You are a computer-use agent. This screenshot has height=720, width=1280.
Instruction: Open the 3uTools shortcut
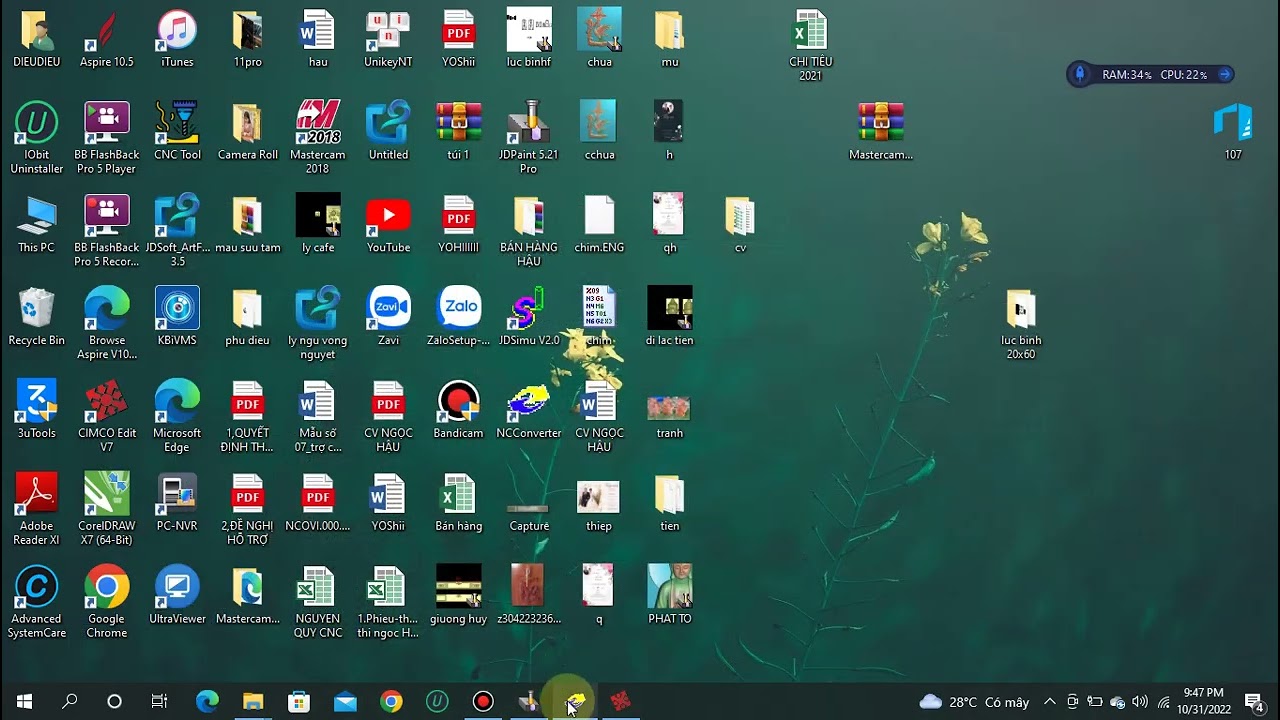tap(36, 410)
